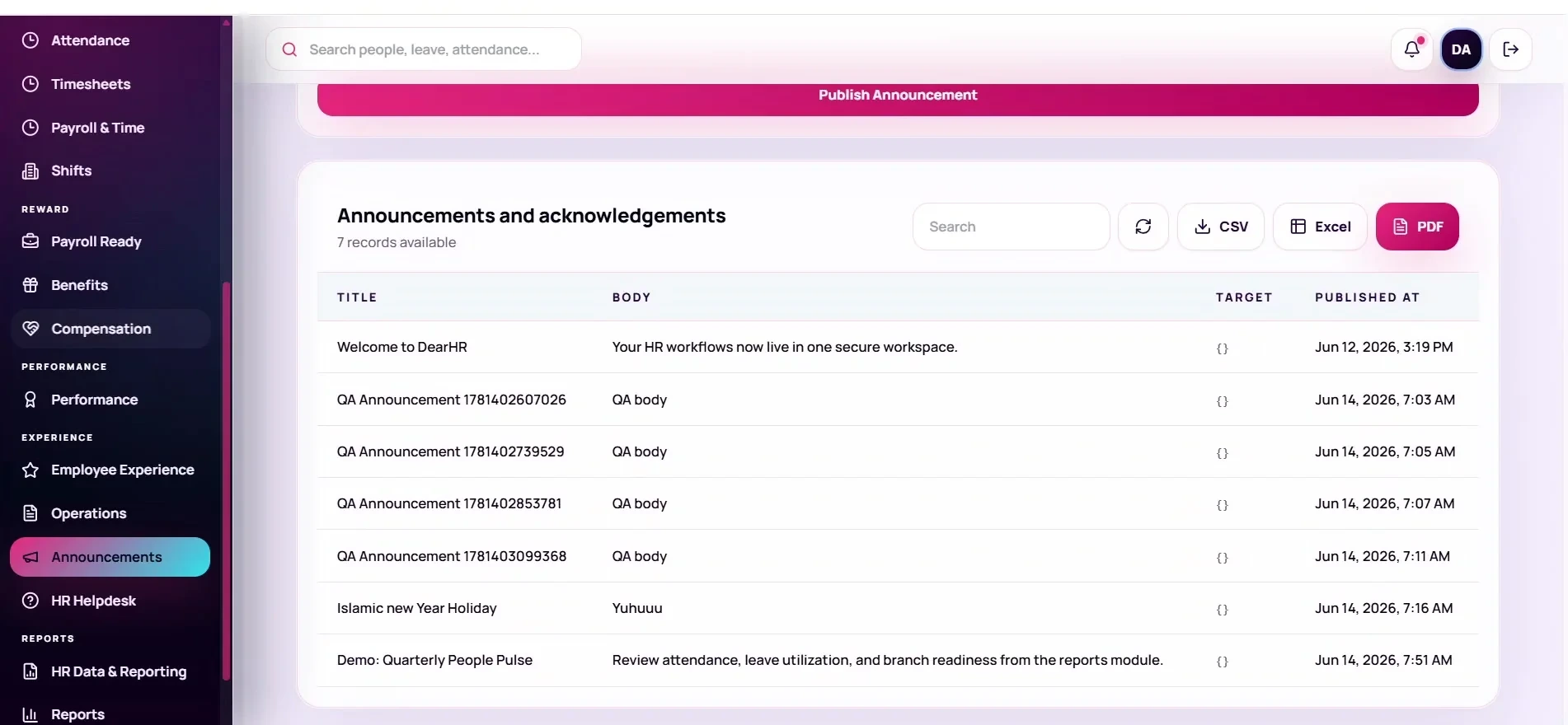Image resolution: width=1568 pixels, height=725 pixels.
Task: Open Attendance in the sidebar
Action: click(110, 40)
